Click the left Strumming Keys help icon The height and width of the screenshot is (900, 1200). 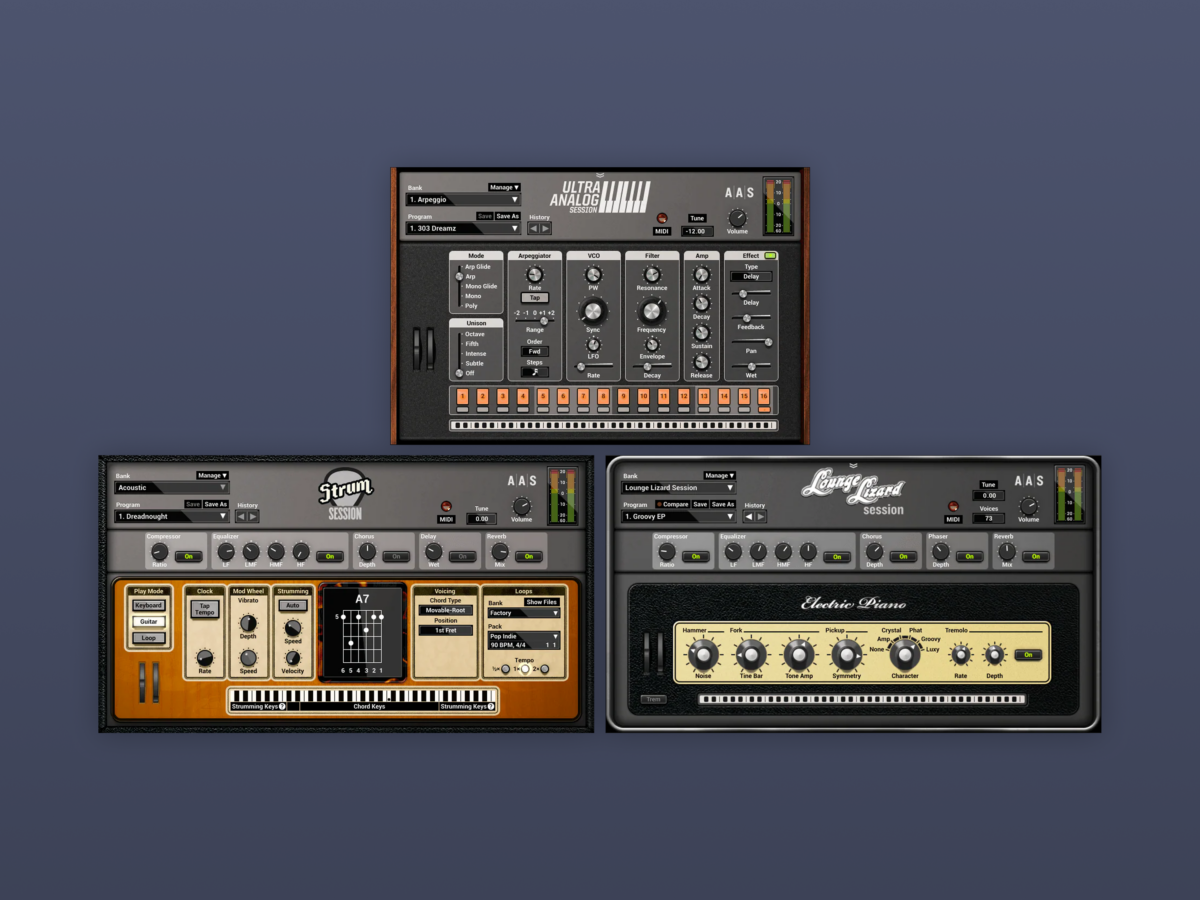click(283, 706)
